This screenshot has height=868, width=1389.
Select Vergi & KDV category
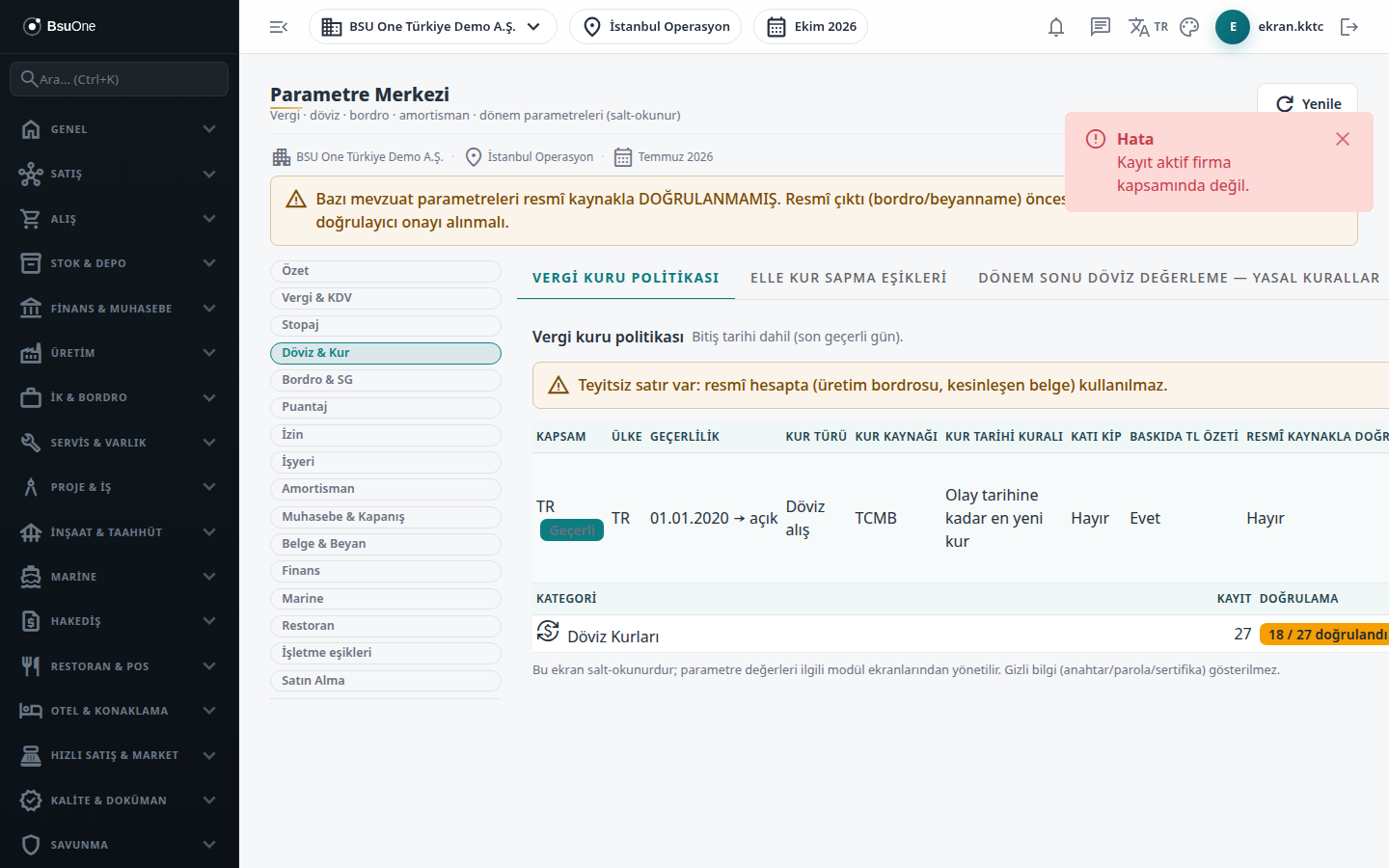(x=386, y=298)
